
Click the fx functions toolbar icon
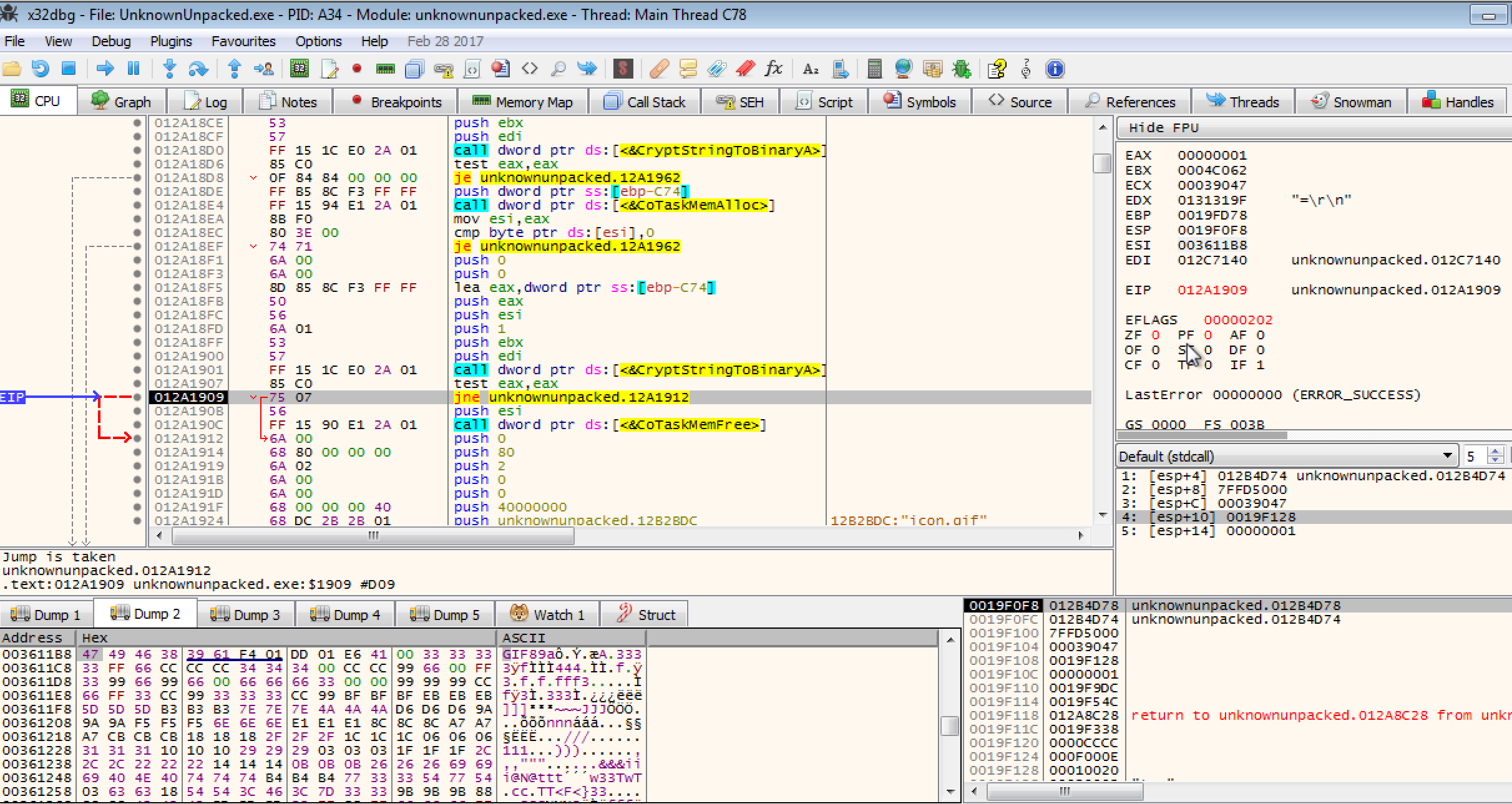click(773, 69)
